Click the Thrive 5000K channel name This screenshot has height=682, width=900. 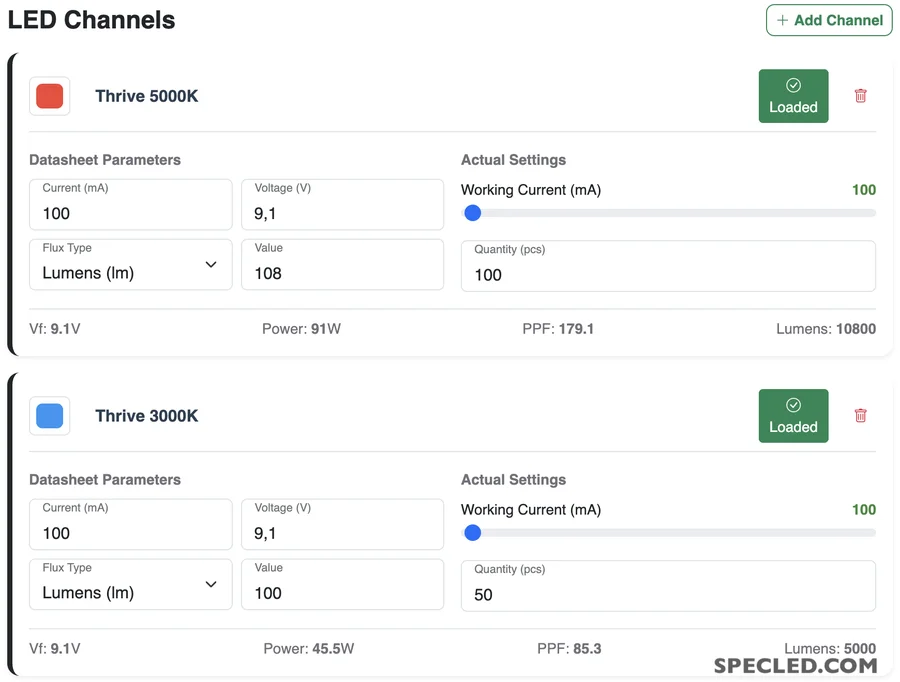tap(146, 96)
